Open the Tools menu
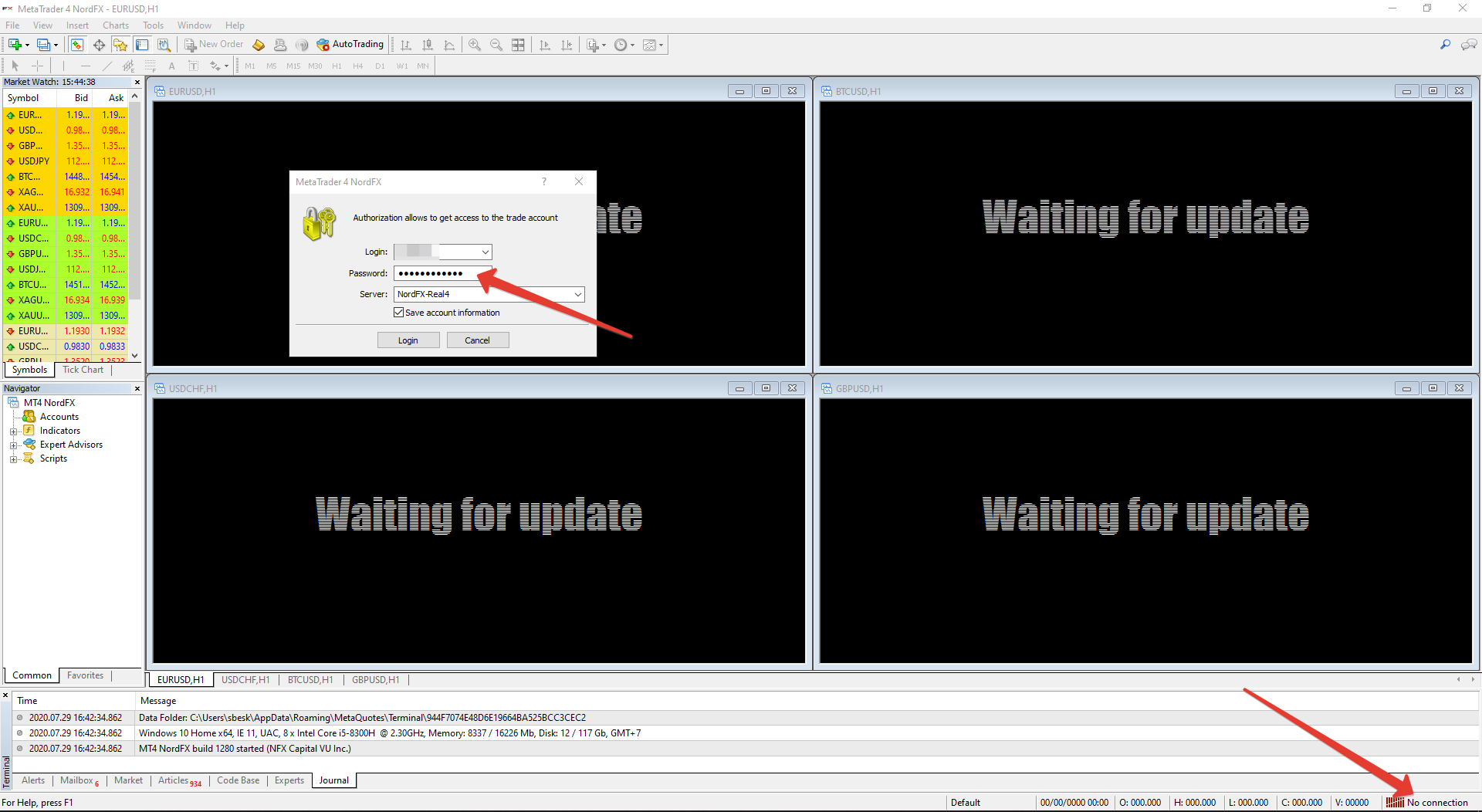The image size is (1482, 812). pyautogui.click(x=153, y=25)
